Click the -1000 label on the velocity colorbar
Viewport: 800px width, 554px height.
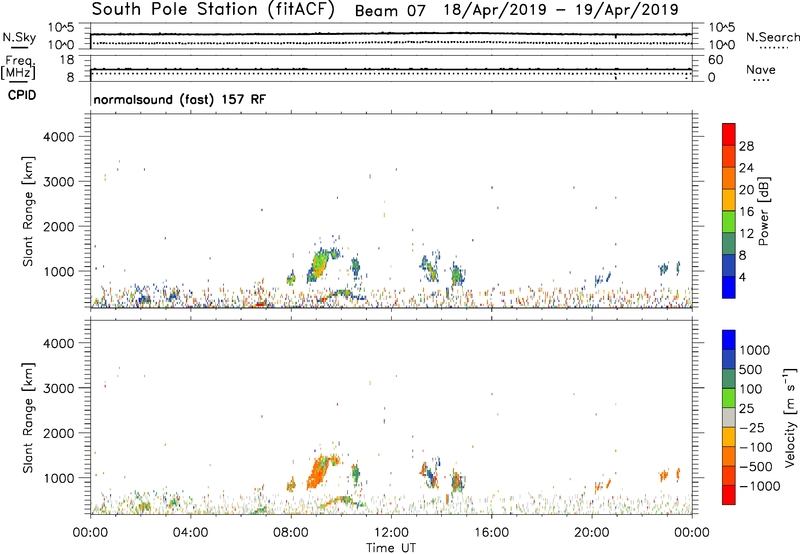point(759,486)
